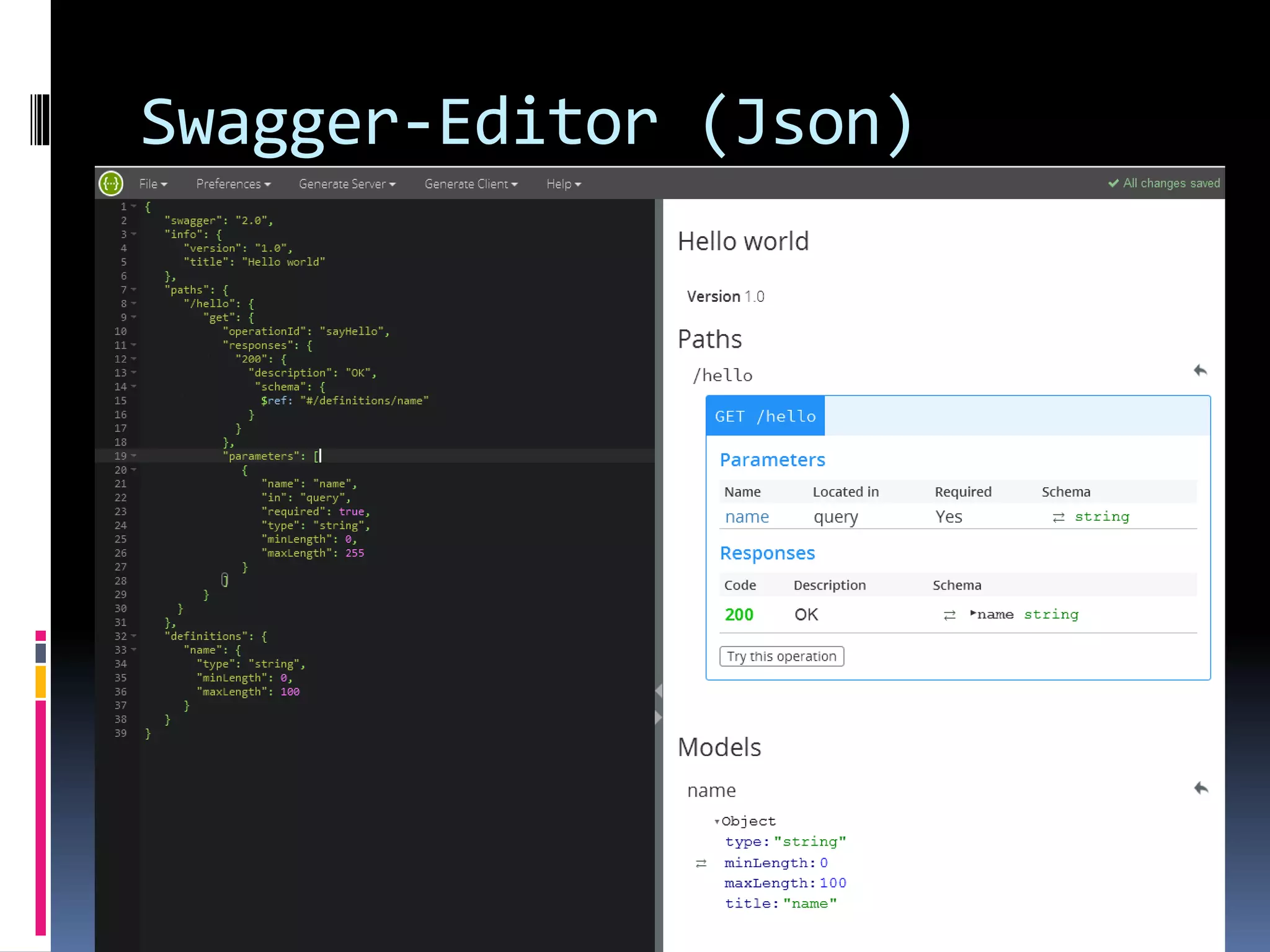Switch schema view icon in 200 response row

point(949,615)
